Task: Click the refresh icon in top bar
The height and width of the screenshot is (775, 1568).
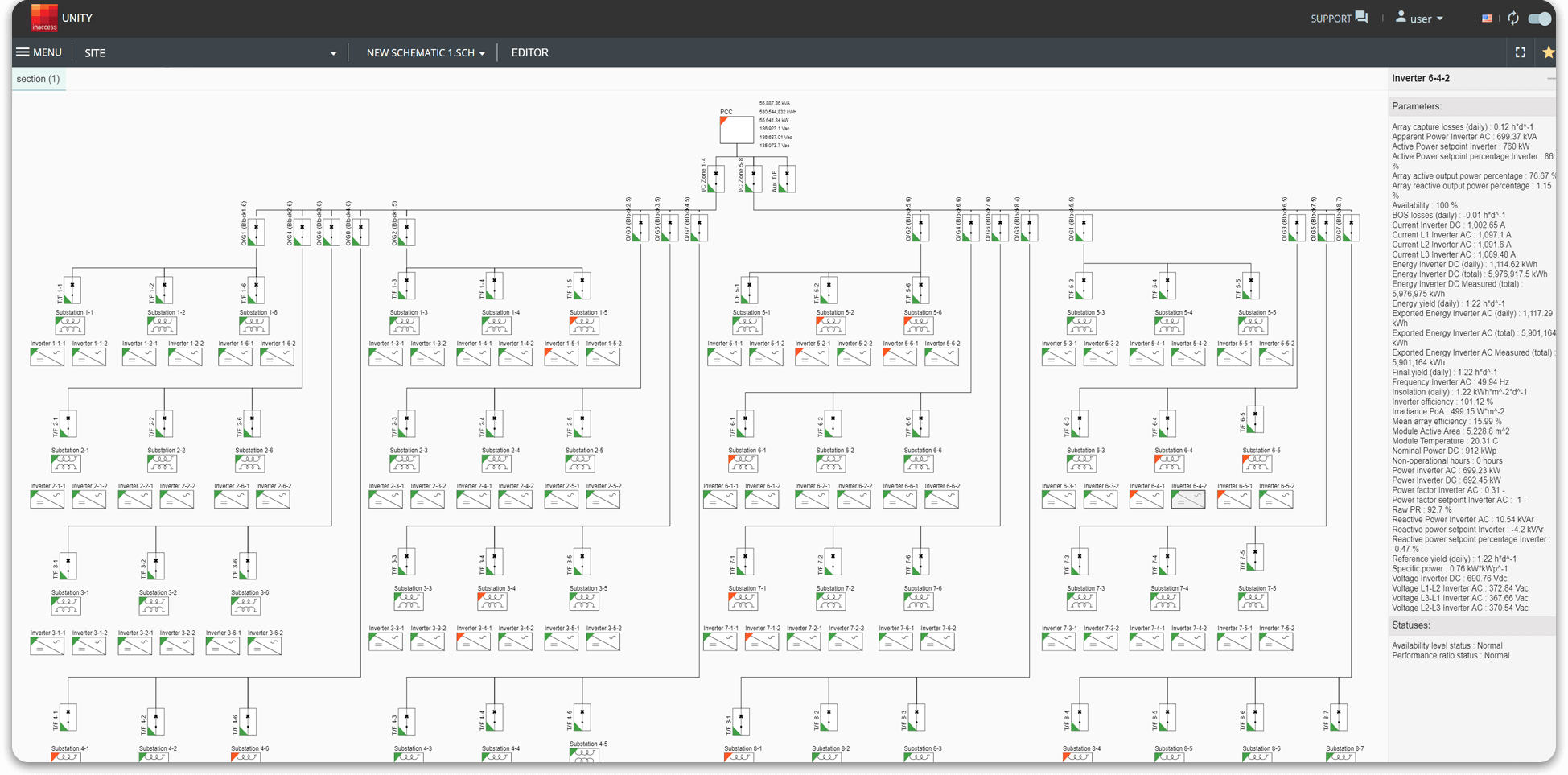Action: coord(1513,18)
